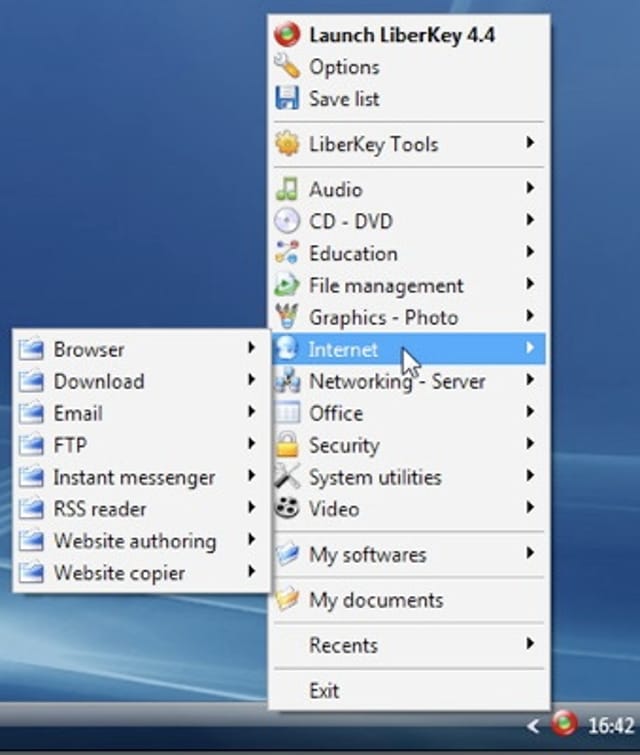Open the Networking - Server menu entry

tap(409, 381)
